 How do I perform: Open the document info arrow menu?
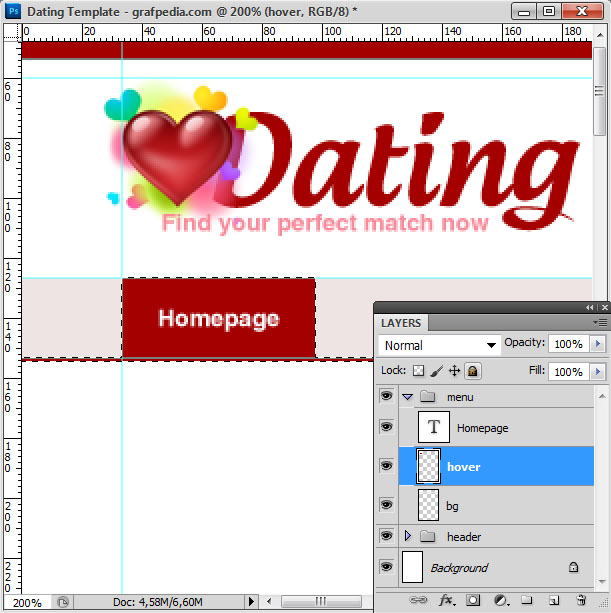251,602
